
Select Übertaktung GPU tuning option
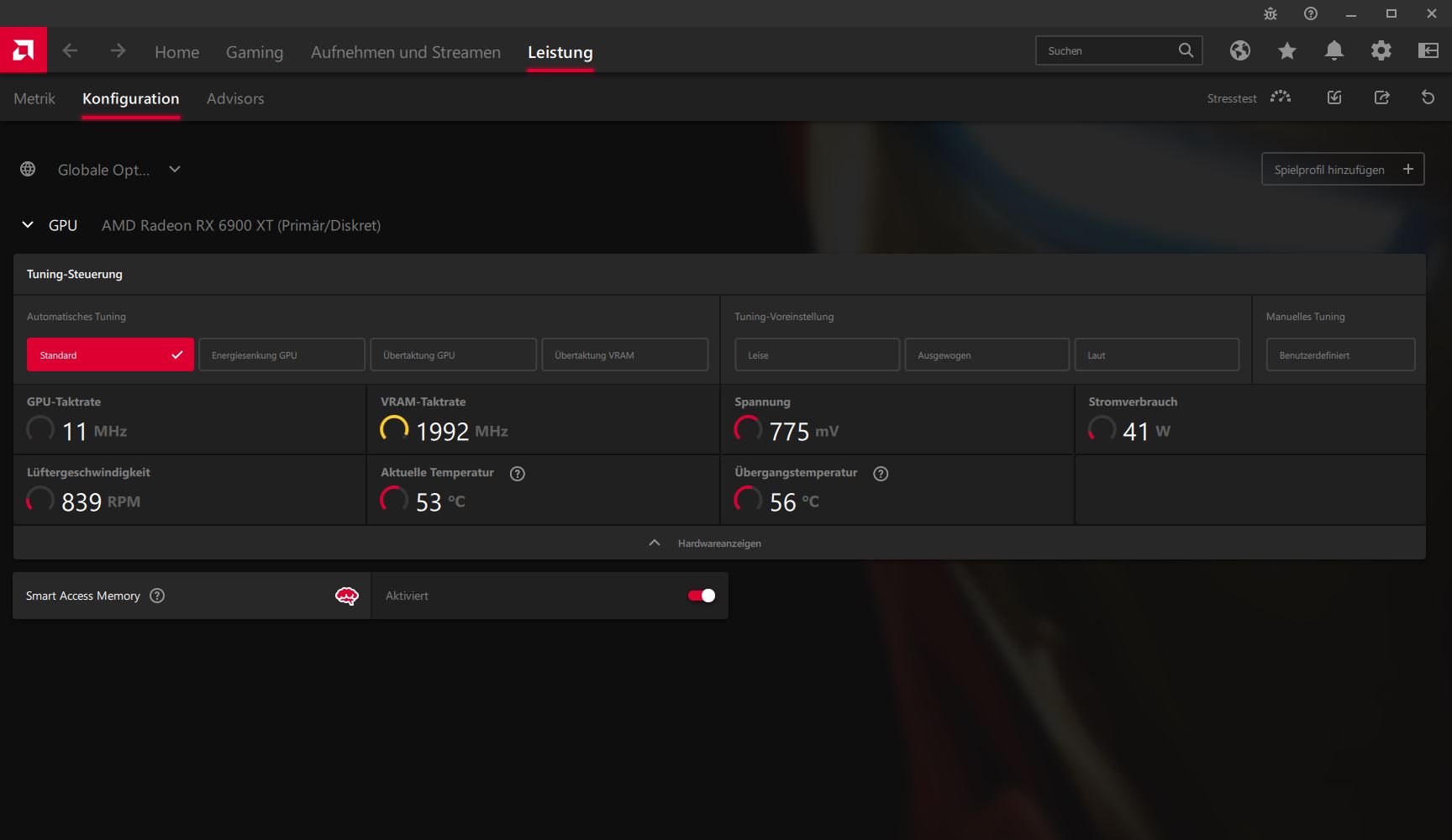453,354
